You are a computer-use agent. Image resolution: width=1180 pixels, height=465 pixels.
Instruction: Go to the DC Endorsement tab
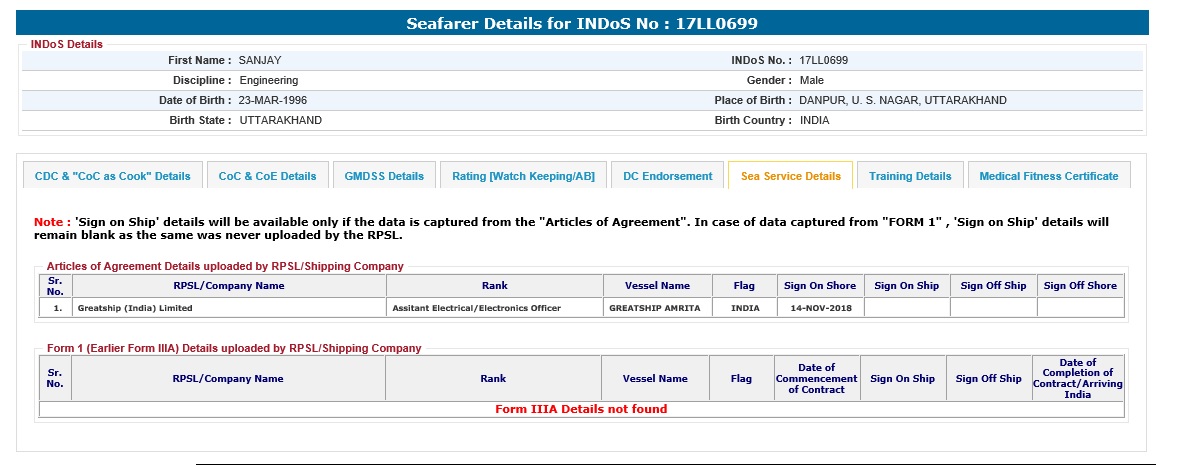click(667, 176)
